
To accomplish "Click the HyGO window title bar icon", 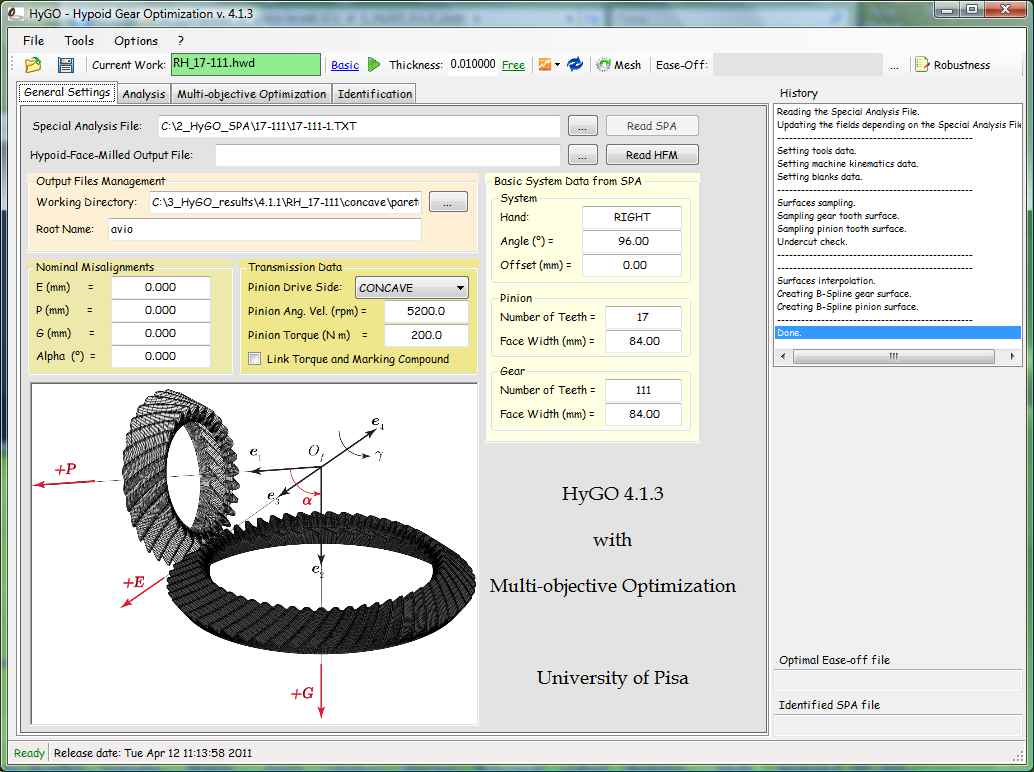I will [x=15, y=13].
